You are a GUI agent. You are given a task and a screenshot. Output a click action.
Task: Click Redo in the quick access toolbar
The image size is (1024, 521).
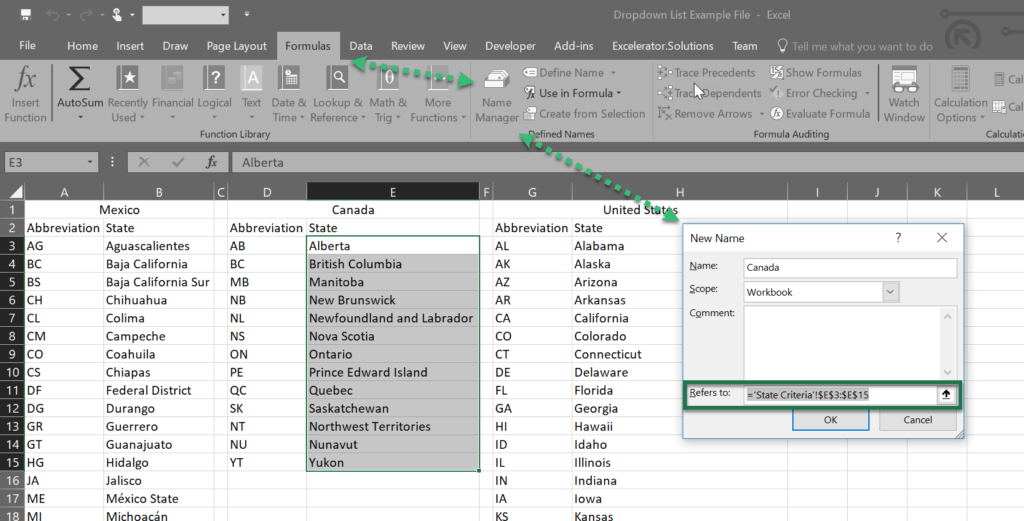point(86,14)
